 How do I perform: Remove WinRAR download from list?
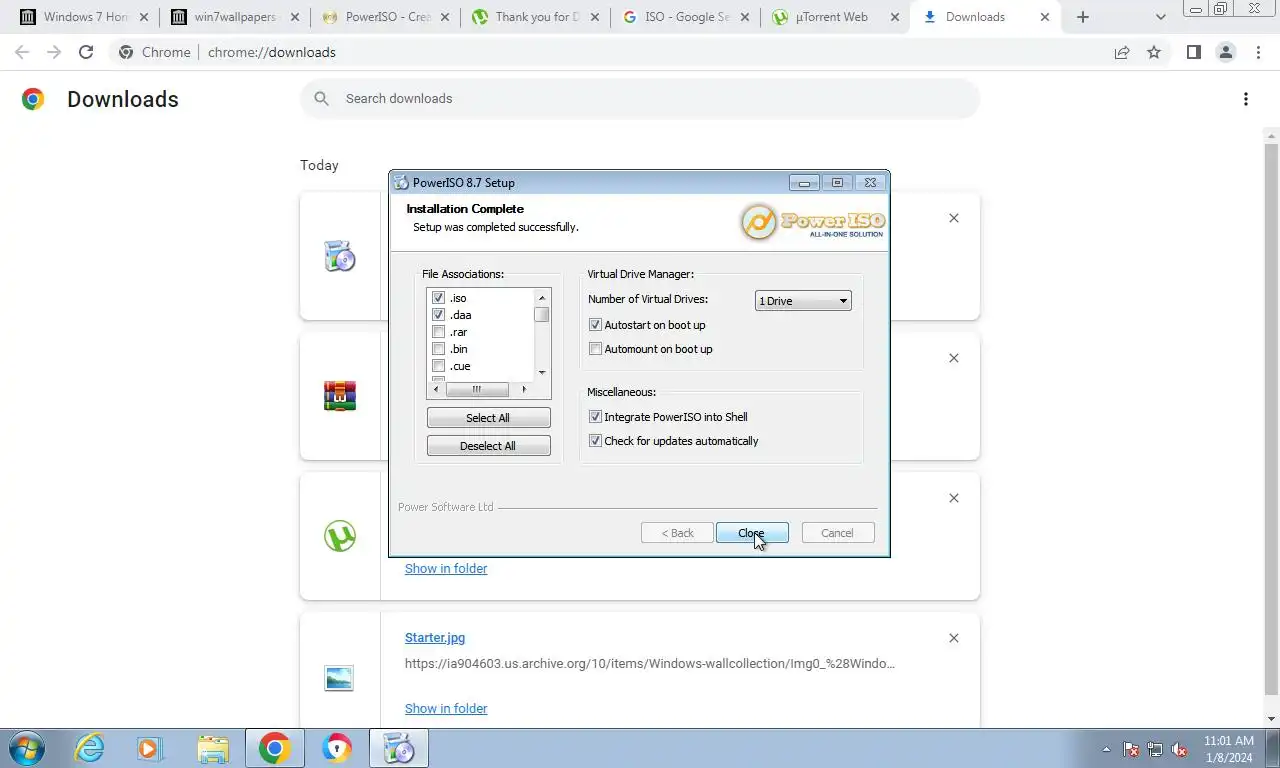coord(953,358)
